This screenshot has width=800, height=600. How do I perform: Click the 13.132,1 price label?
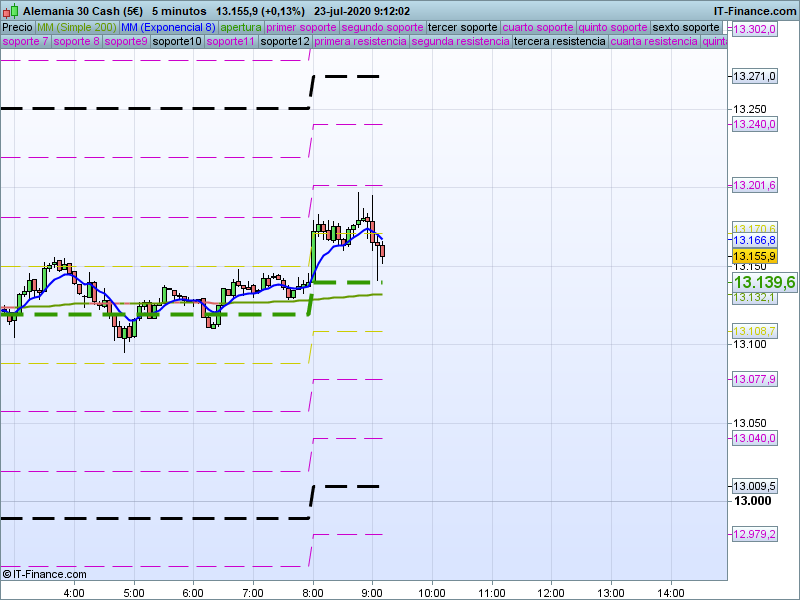pyautogui.click(x=754, y=297)
